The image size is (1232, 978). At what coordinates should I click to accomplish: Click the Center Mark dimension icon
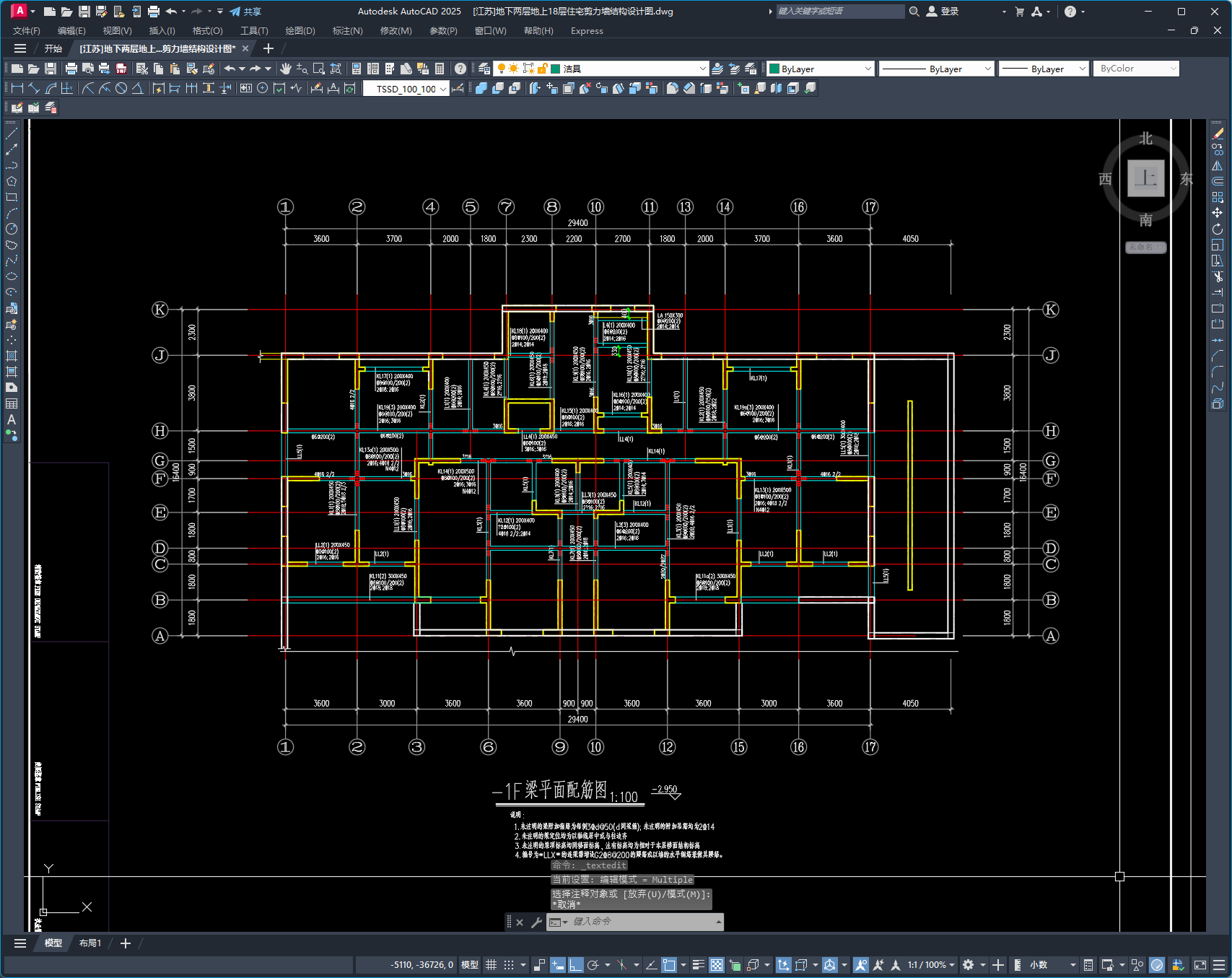coord(263,88)
